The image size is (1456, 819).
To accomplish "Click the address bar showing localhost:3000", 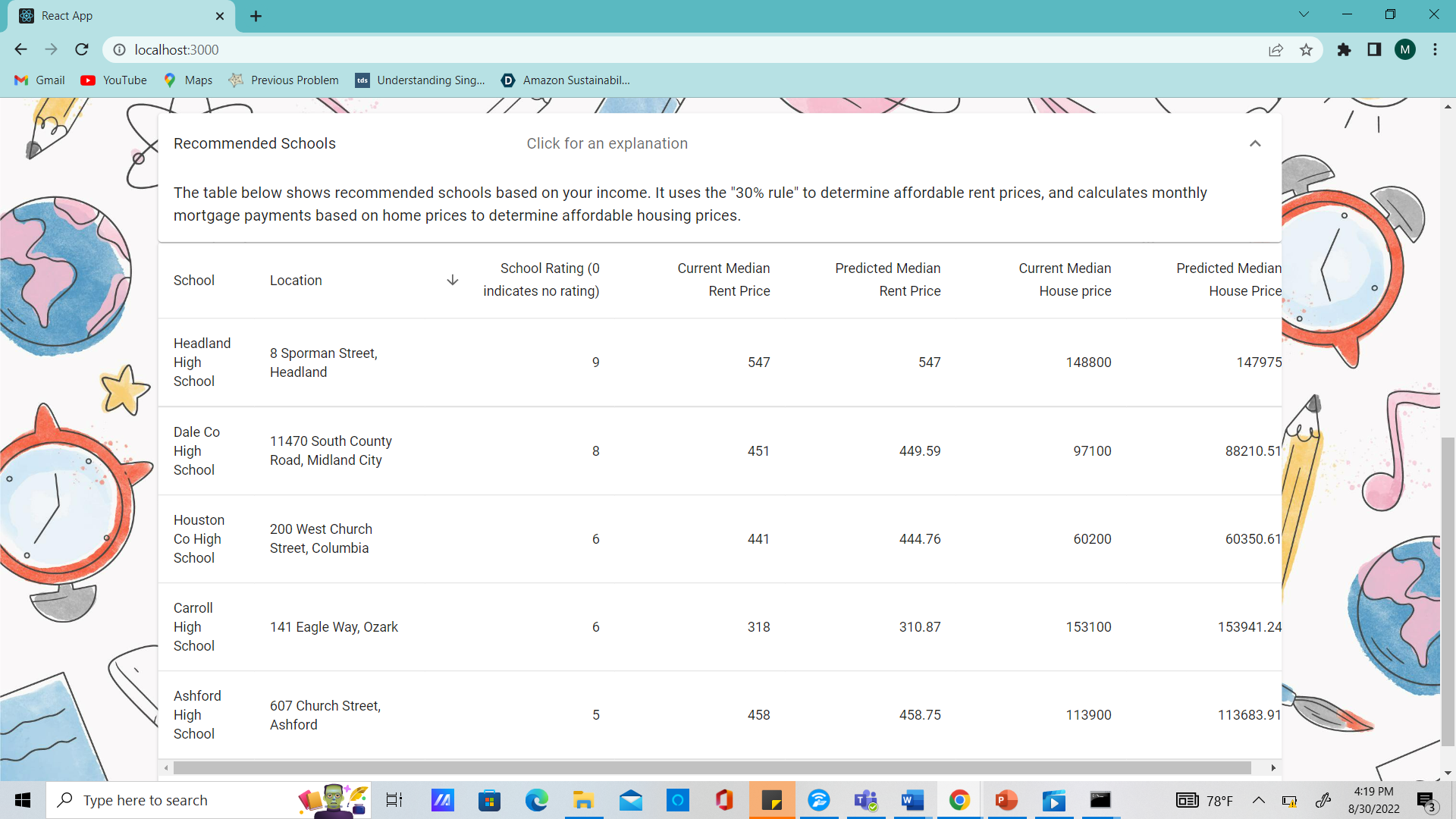I will pyautogui.click(x=682, y=50).
